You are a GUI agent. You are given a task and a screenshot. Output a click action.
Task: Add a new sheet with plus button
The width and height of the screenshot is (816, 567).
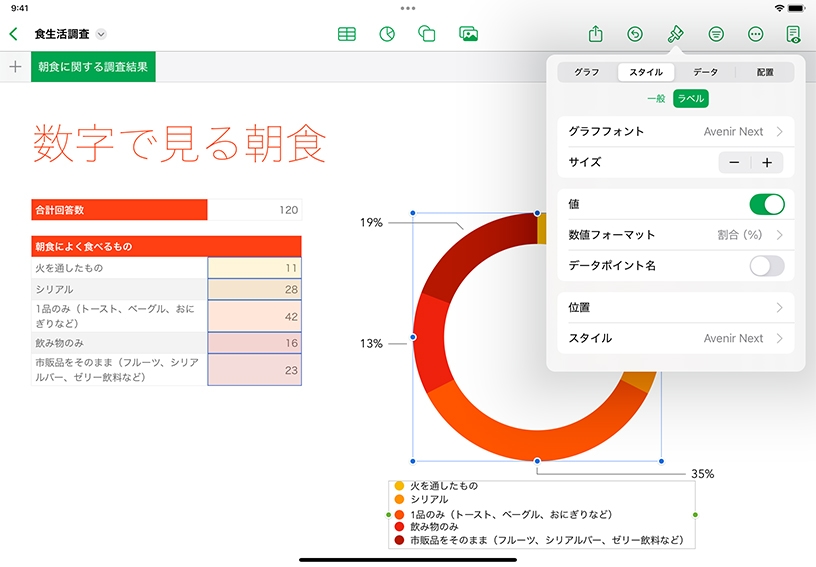tap(15, 67)
